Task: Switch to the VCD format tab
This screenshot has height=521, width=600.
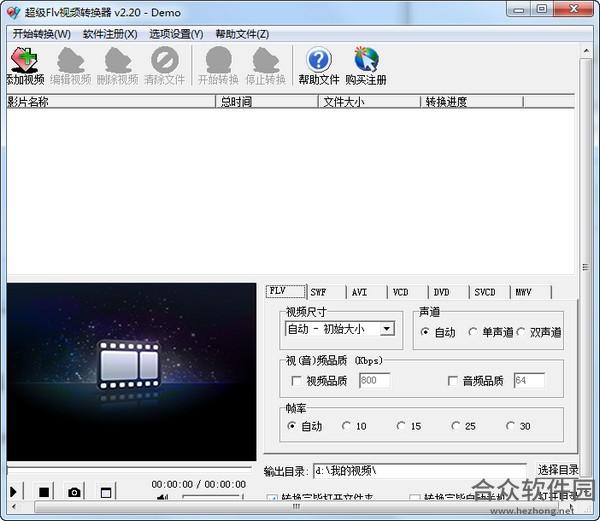Action: tap(409, 292)
